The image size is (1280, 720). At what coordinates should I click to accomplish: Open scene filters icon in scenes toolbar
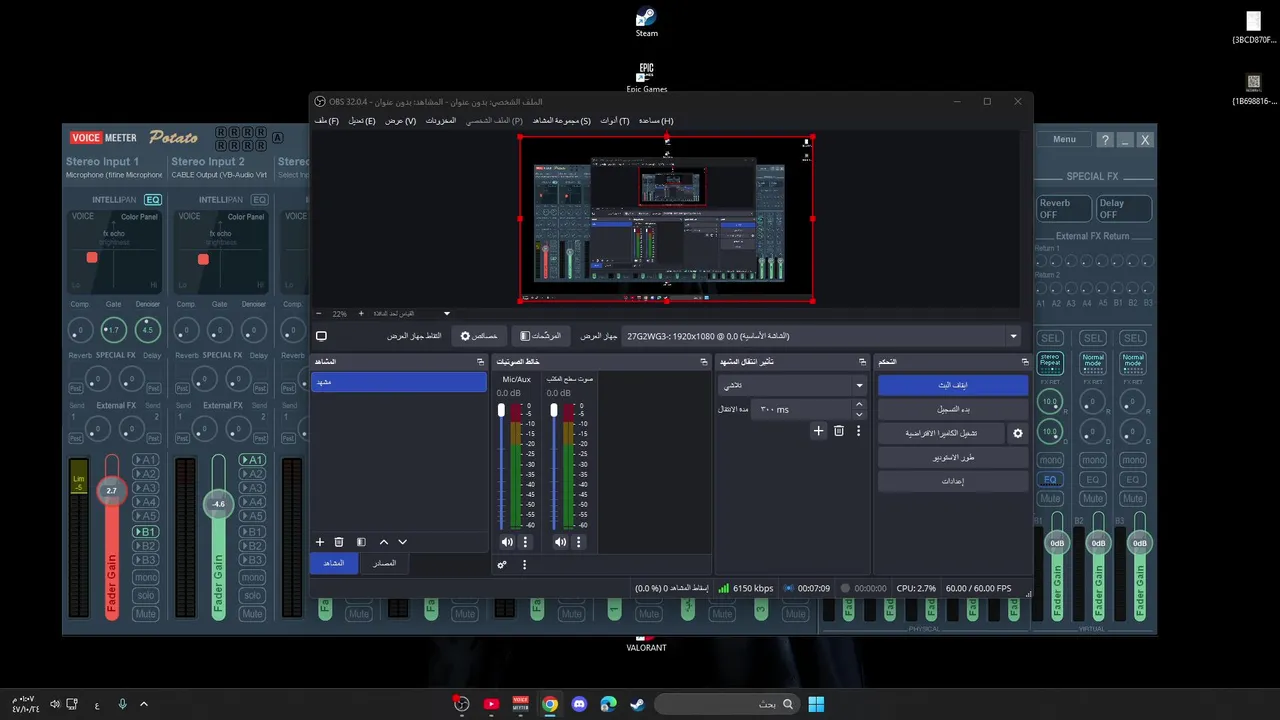coord(361,542)
